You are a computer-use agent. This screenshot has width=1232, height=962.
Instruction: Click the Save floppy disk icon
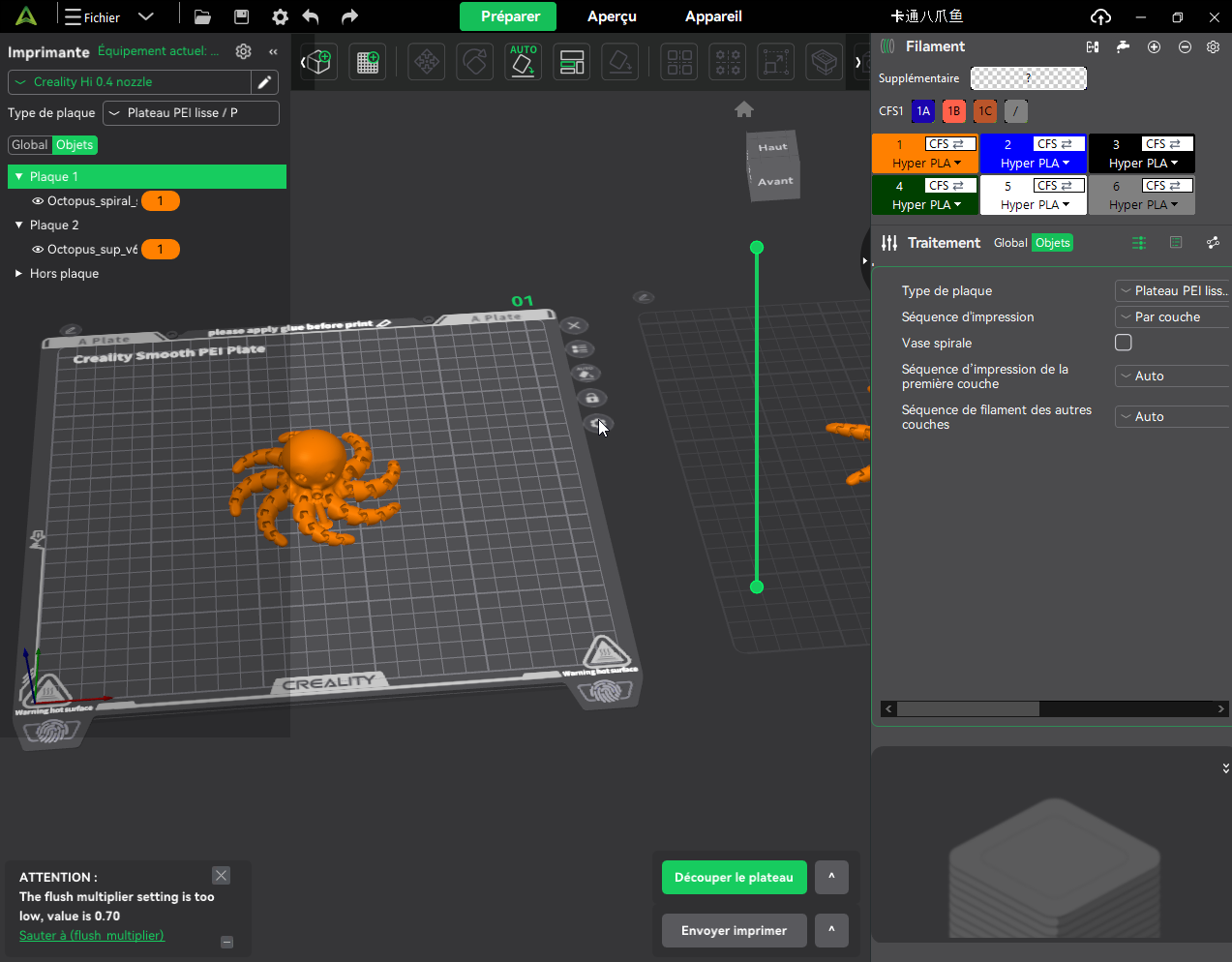(x=242, y=16)
